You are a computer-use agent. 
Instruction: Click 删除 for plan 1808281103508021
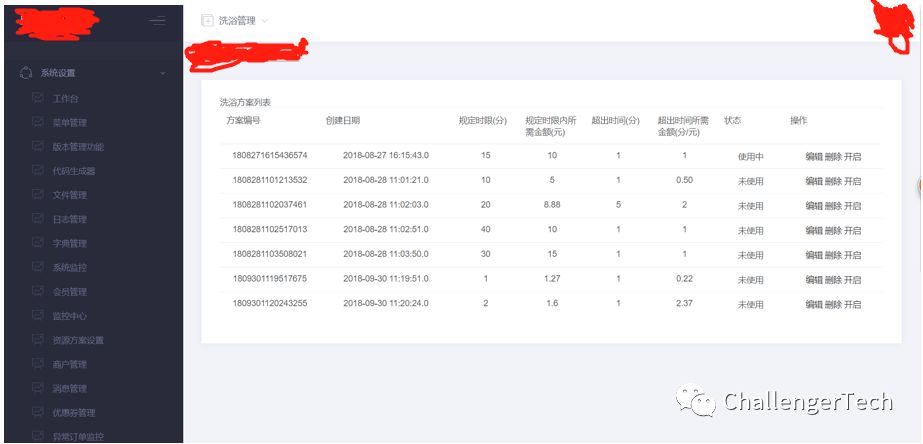coord(833,255)
